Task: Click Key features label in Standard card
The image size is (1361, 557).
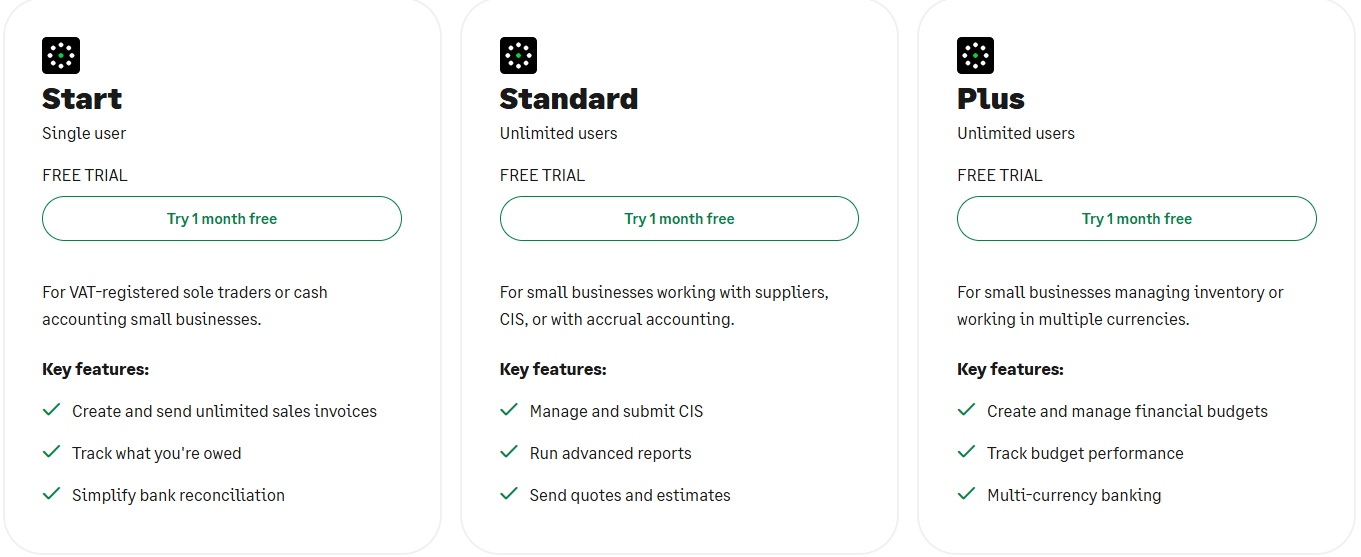Action: pyautogui.click(x=553, y=369)
